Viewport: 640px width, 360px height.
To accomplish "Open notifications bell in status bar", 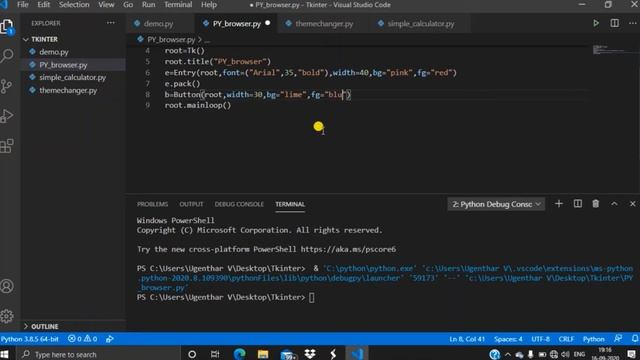I will [635, 339].
